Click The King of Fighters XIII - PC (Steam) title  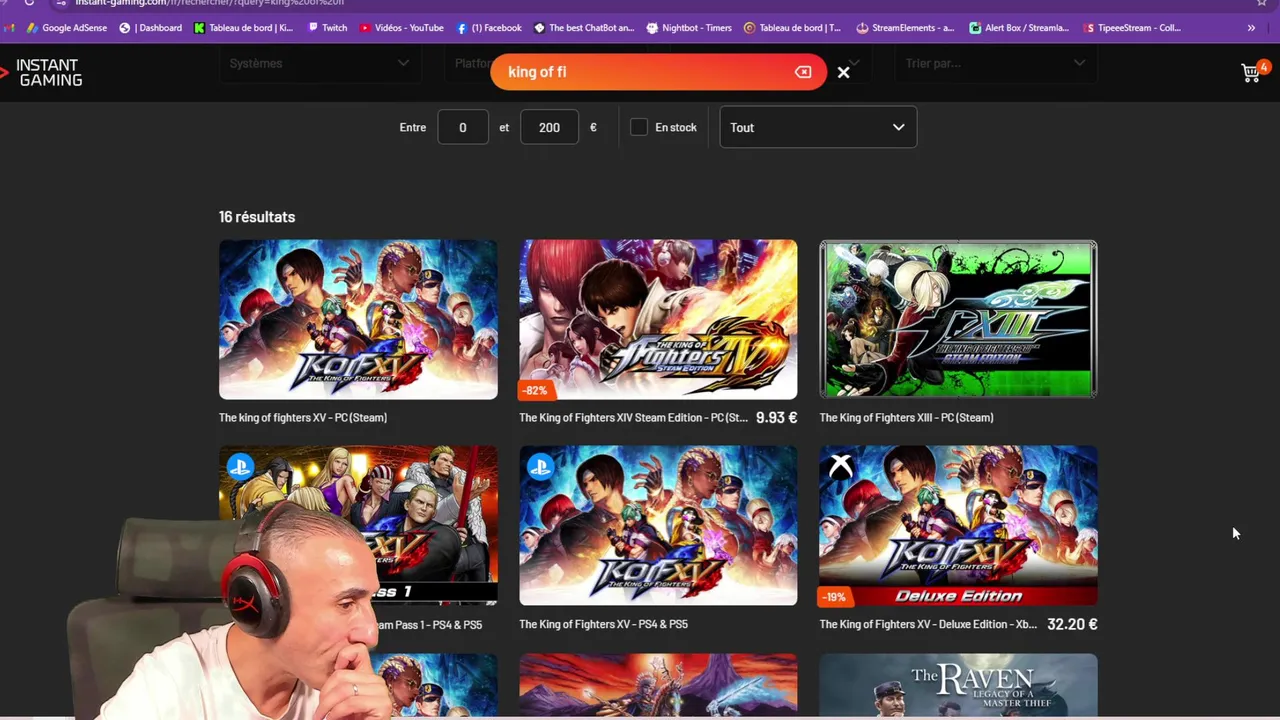pos(906,418)
